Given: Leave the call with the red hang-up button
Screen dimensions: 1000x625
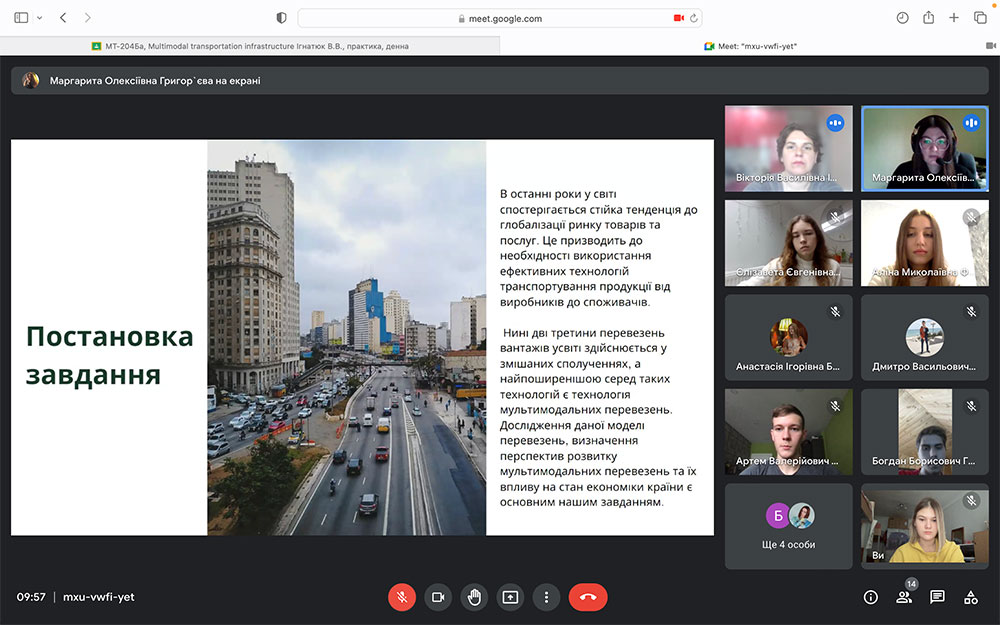Looking at the screenshot, I should (x=588, y=597).
